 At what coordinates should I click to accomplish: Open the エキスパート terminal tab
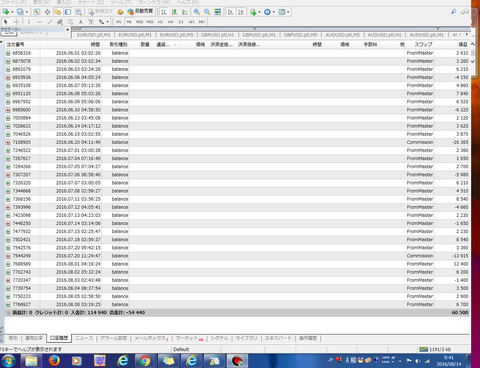point(278,338)
